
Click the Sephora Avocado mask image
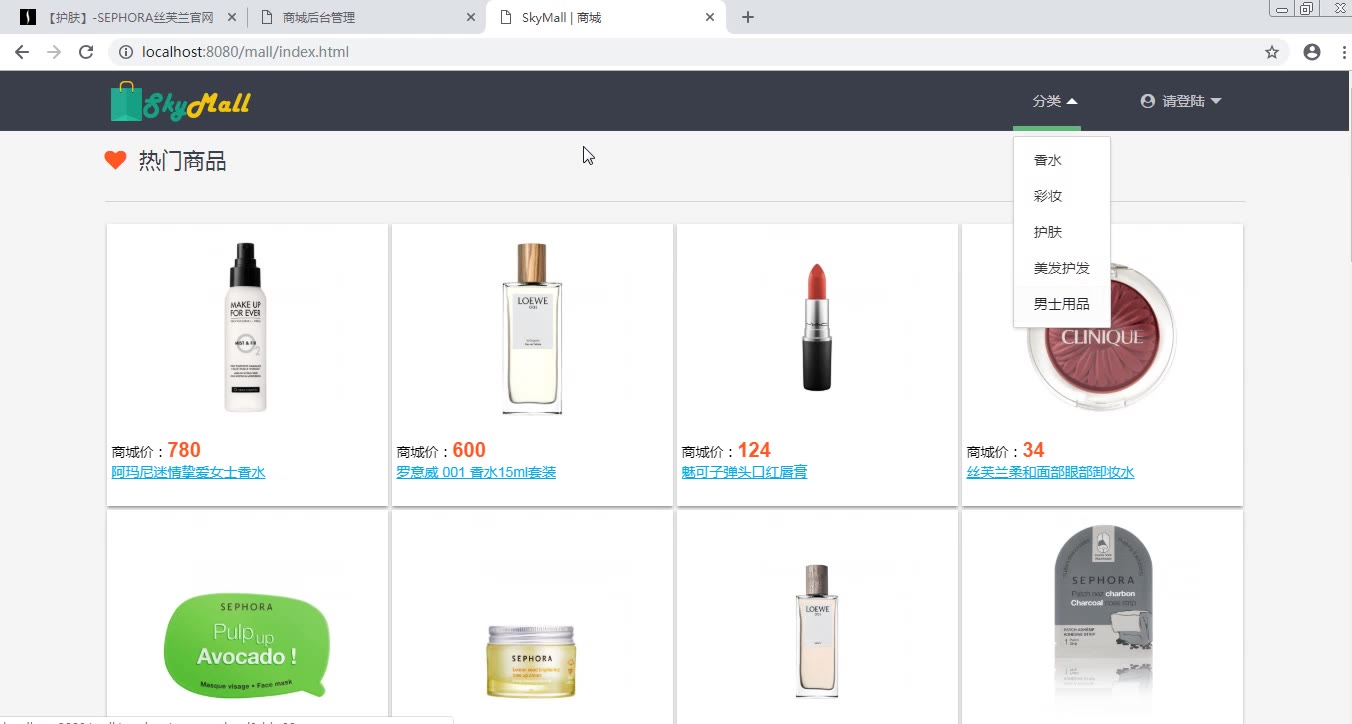(247, 645)
